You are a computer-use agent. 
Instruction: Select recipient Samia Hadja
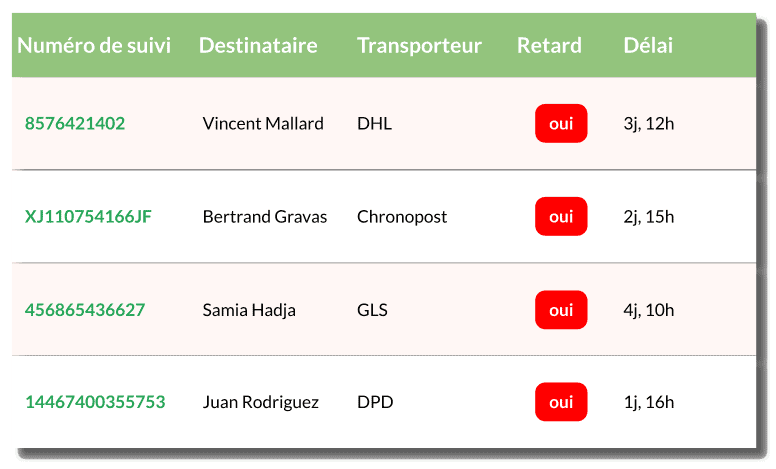tap(249, 310)
